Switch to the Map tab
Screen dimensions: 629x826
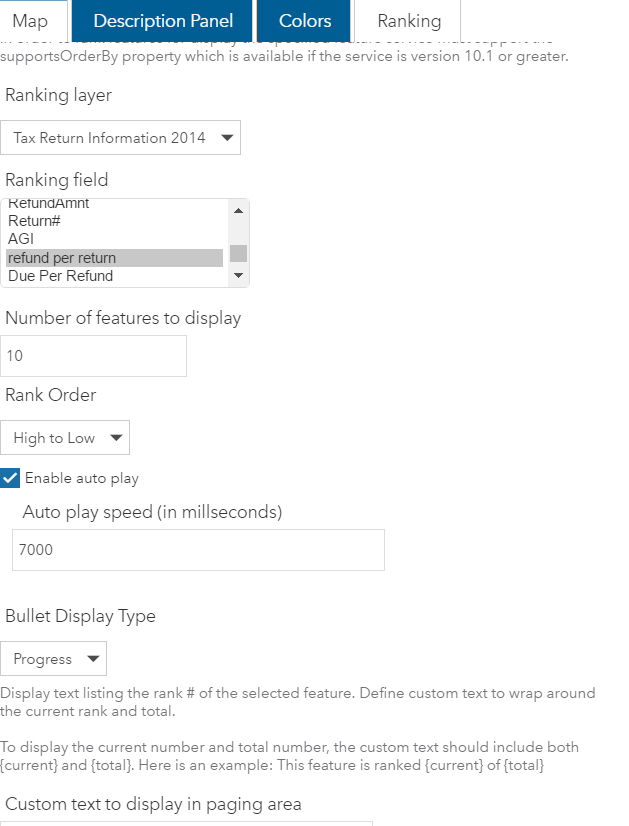click(30, 21)
